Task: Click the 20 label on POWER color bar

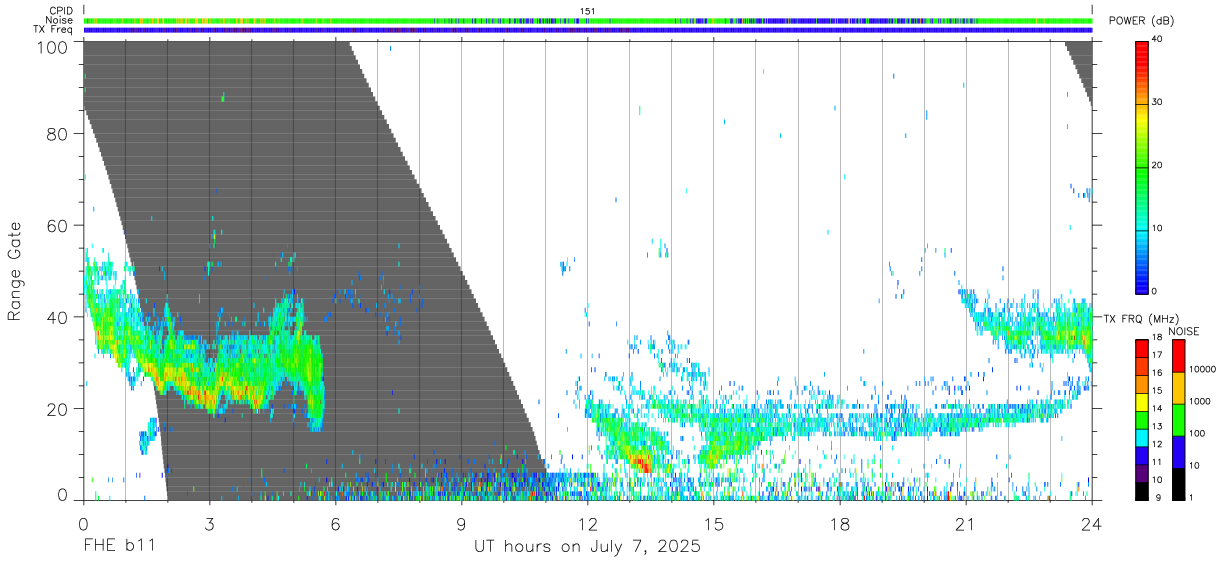Action: 1158,166
